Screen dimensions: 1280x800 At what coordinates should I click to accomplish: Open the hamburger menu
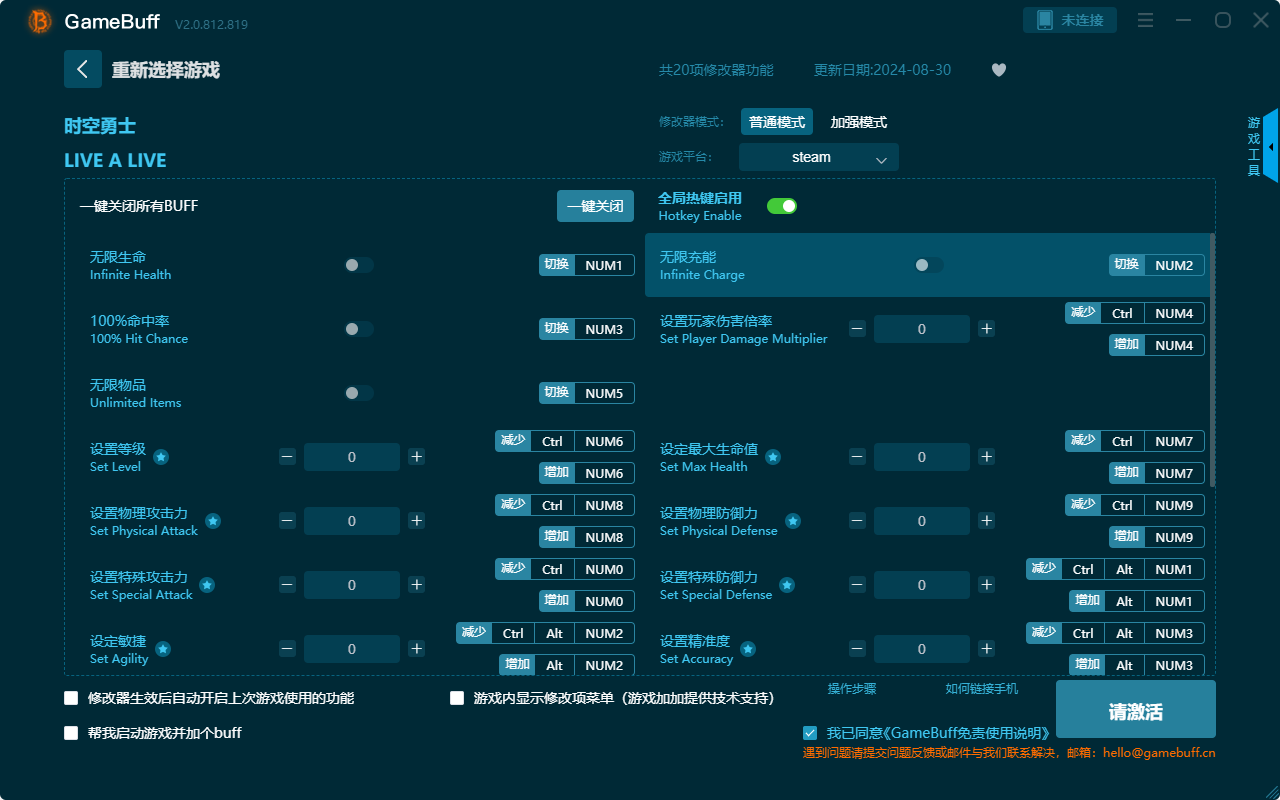1145,20
